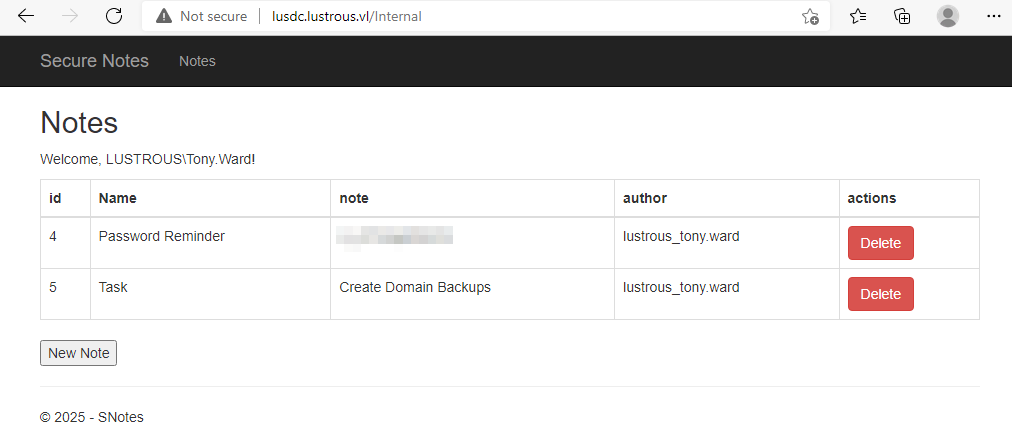The width and height of the screenshot is (1012, 435).
Task: Delete the Task note
Action: [x=880, y=294]
